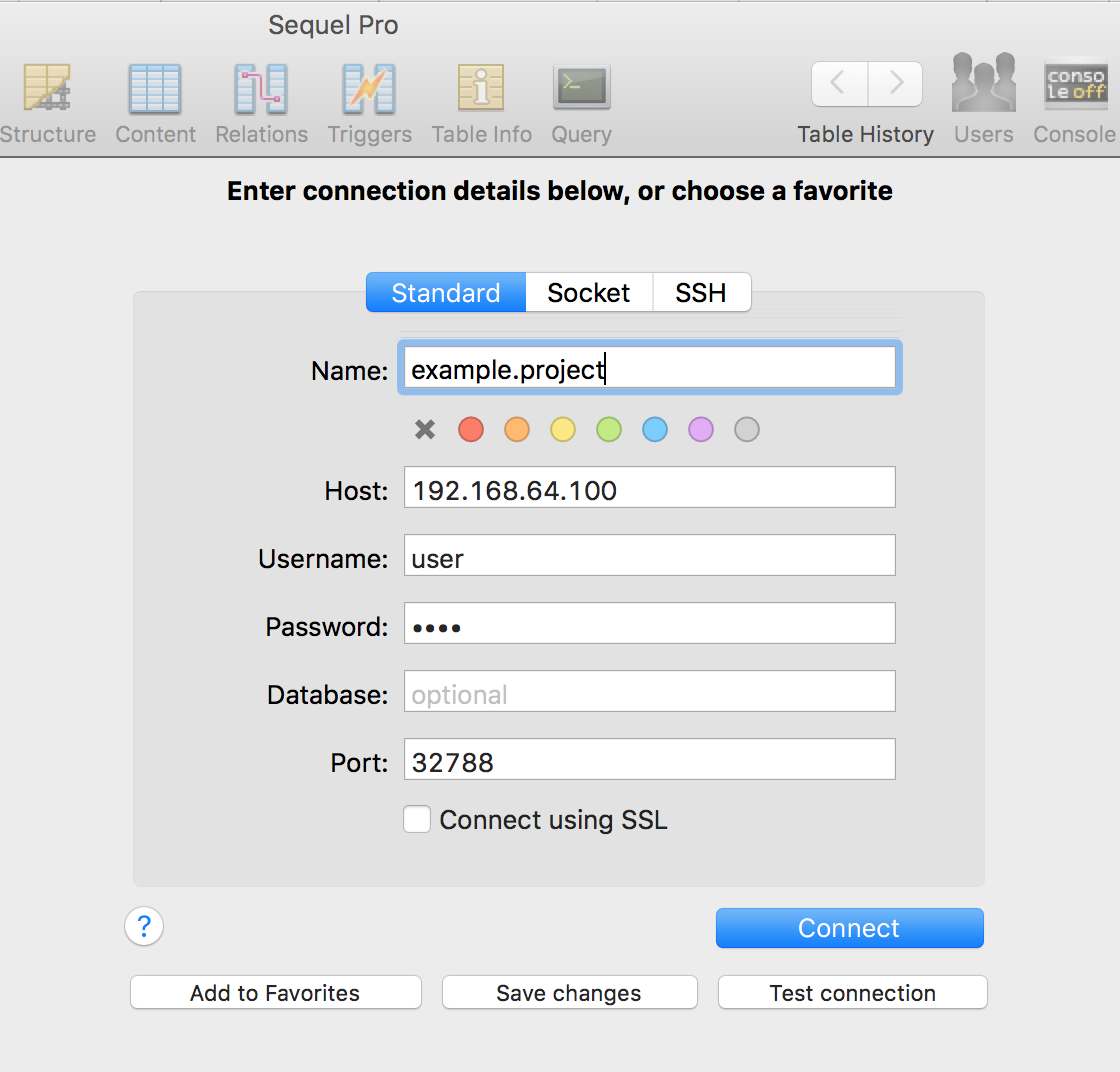
Task: Open the Content view icon
Action: point(154,89)
